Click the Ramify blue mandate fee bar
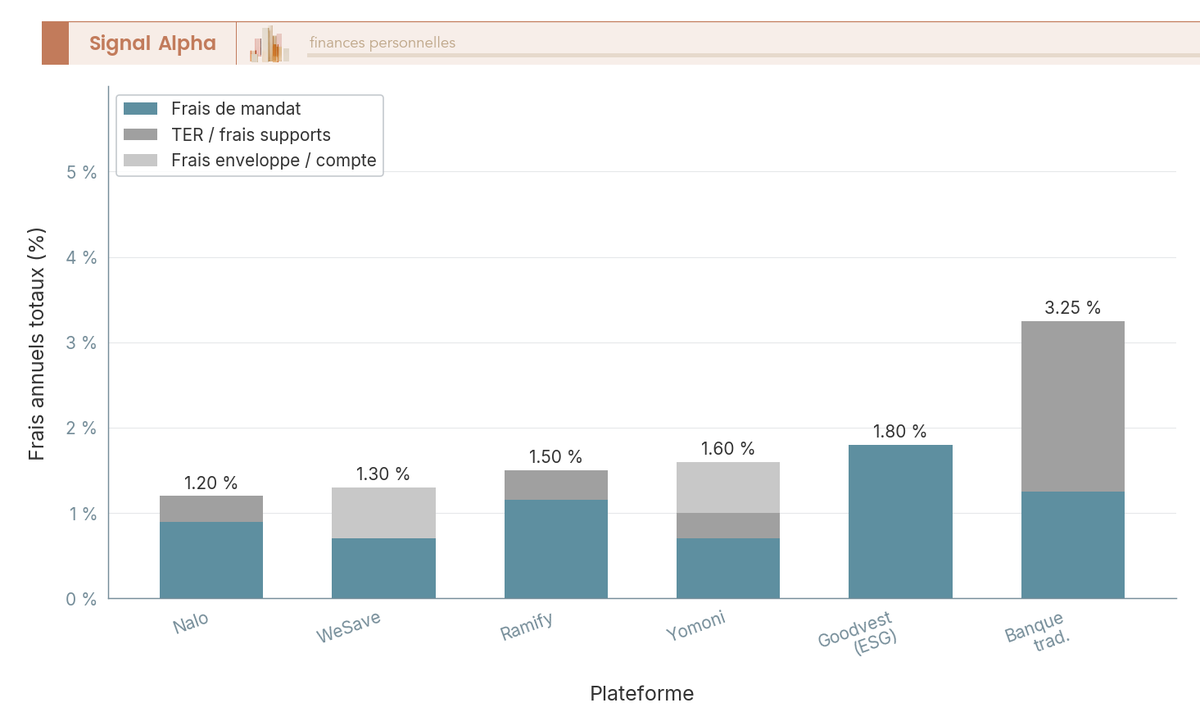 click(x=556, y=549)
